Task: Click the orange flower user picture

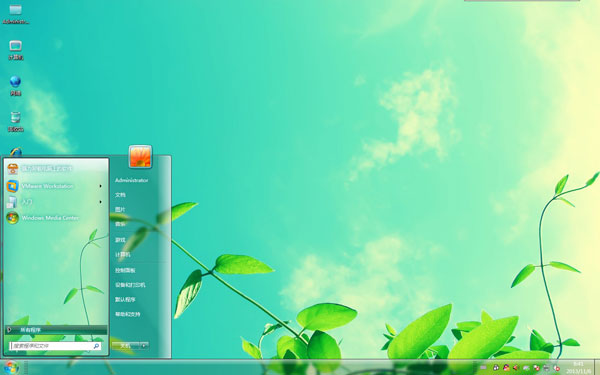Action: click(x=140, y=157)
